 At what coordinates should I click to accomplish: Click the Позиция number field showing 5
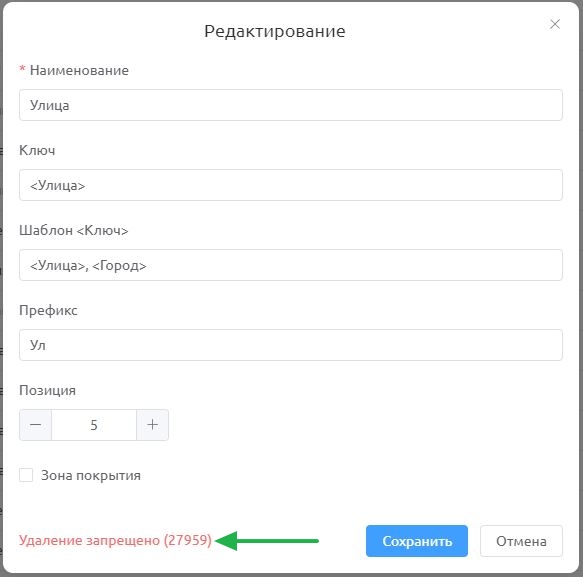(x=94, y=425)
